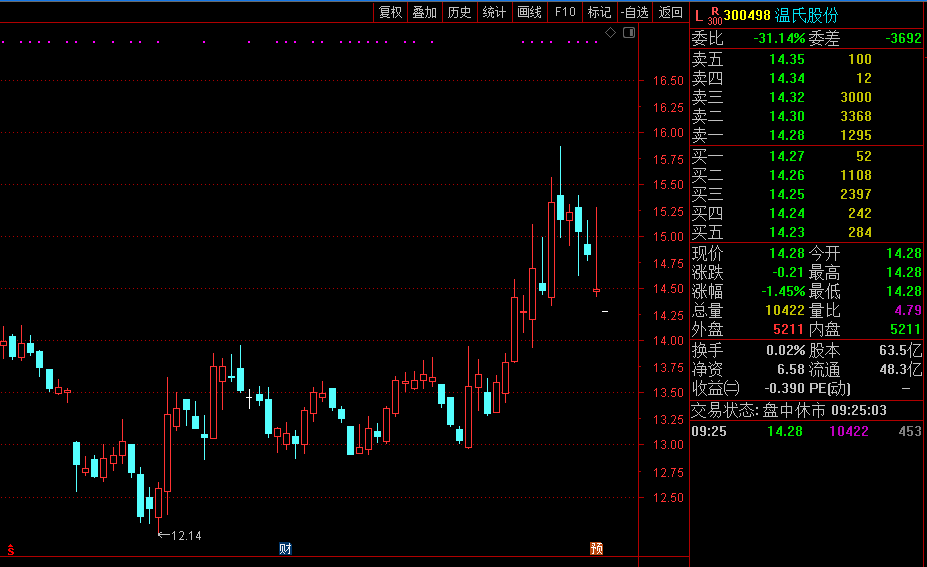Click the red S marker at chart bottom-left
Image resolution: width=927 pixels, height=567 pixels.
click(x=10, y=549)
